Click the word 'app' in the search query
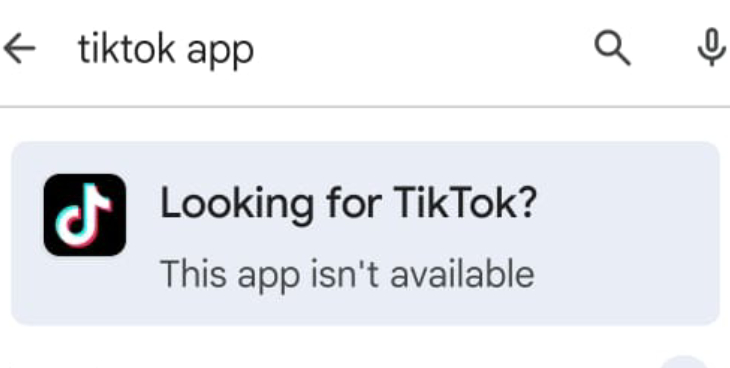Screen dimensions: 730x368 [220, 54]
